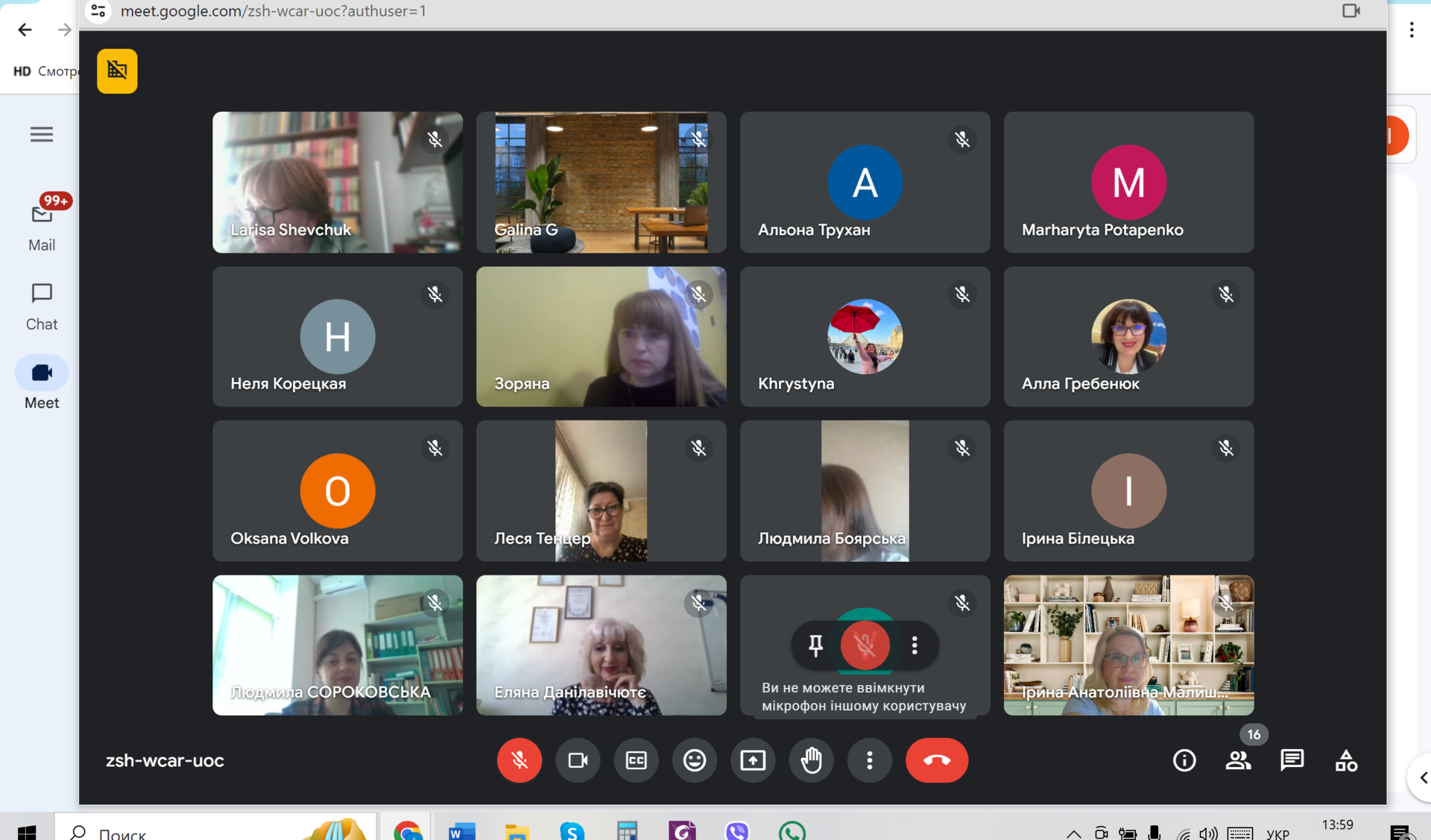Image resolution: width=1431 pixels, height=840 pixels.
Task: Toggle closed captions button
Action: (x=636, y=760)
